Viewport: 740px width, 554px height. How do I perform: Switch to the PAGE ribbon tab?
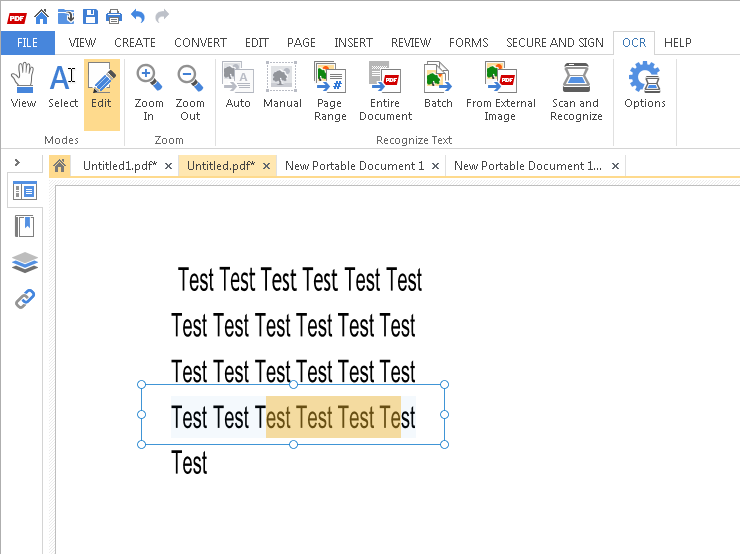click(301, 43)
